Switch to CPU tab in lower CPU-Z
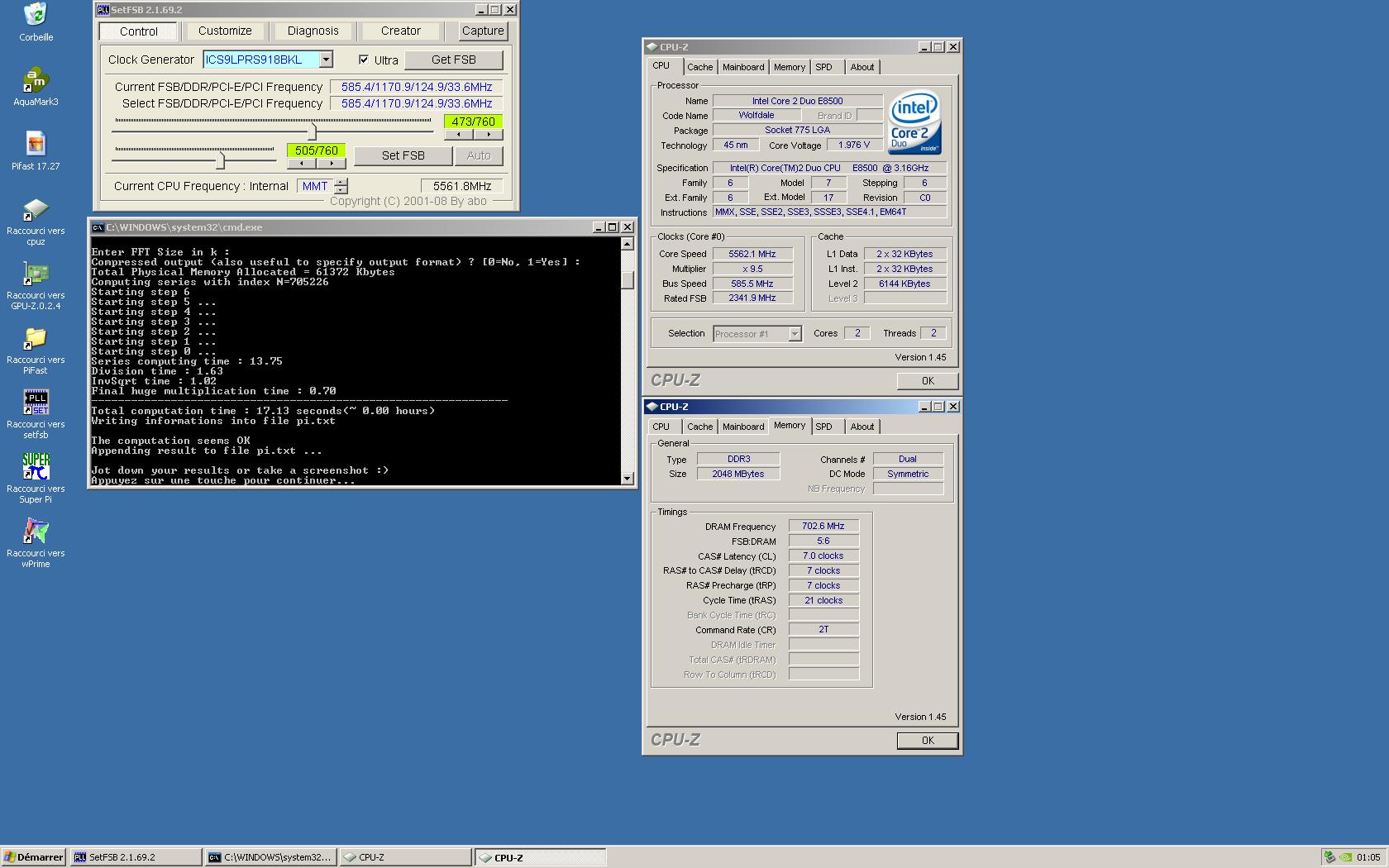1389x868 pixels. tap(661, 427)
